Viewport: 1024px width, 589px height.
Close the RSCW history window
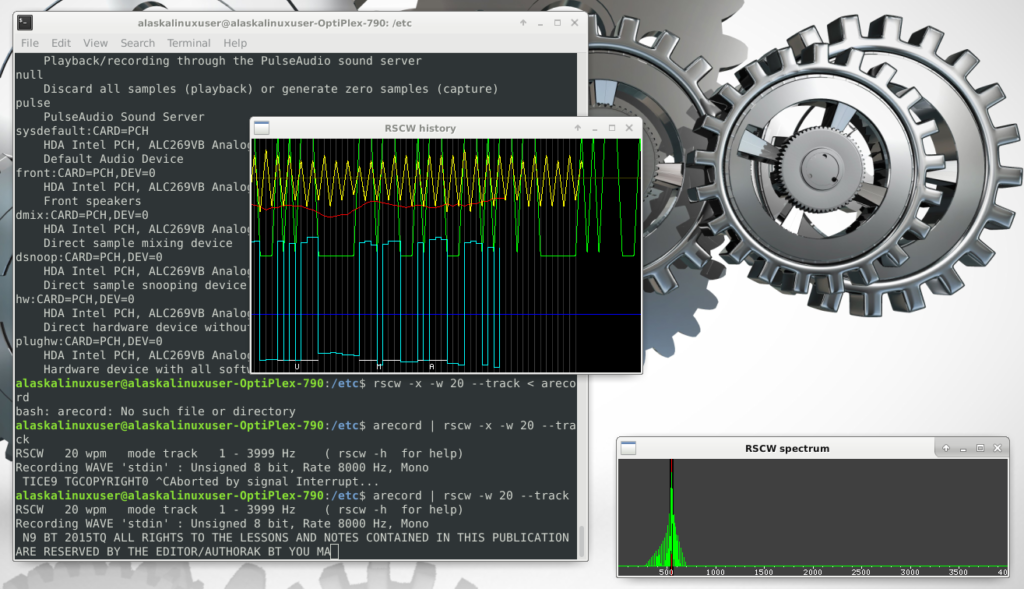[628, 128]
